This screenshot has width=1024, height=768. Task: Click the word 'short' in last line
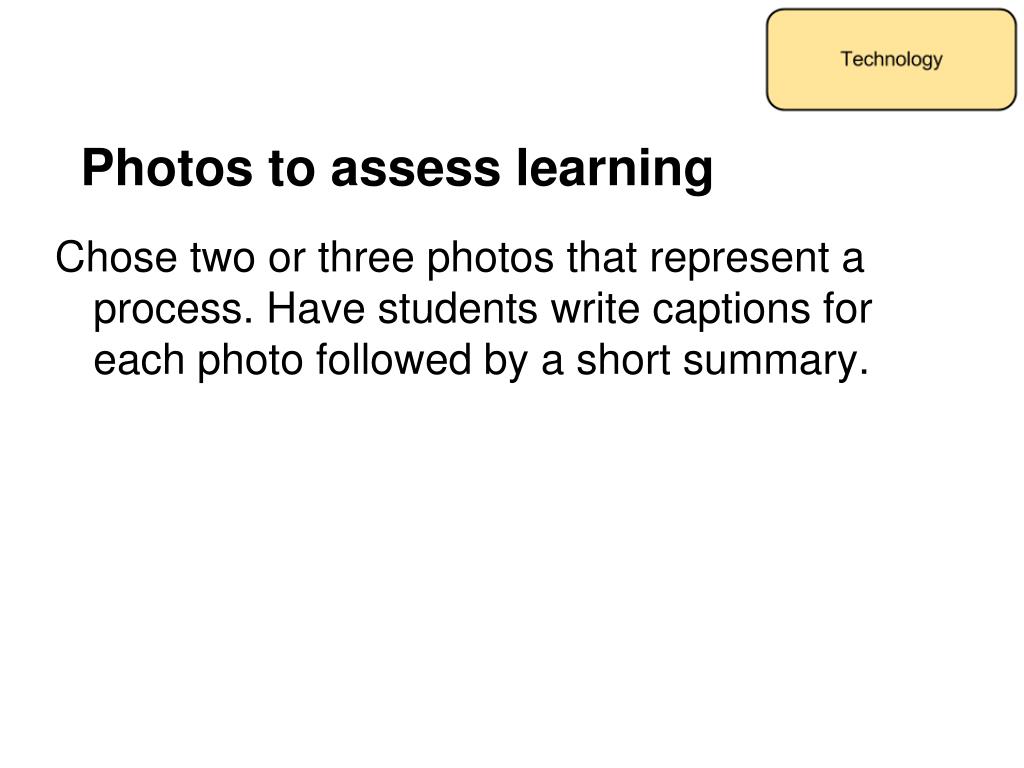point(623,359)
